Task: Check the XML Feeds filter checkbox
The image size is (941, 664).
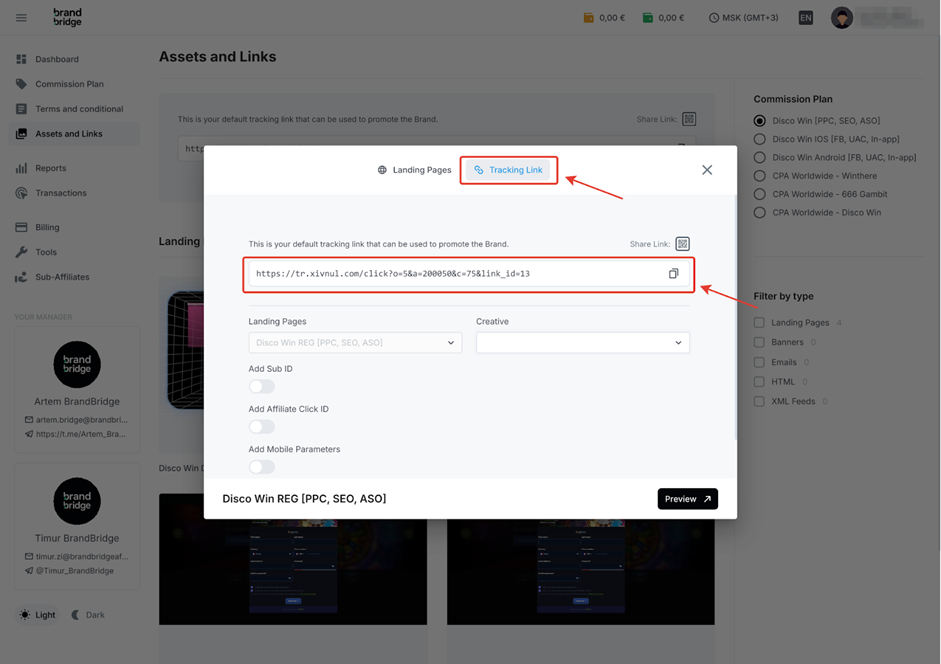Action: tap(759, 401)
